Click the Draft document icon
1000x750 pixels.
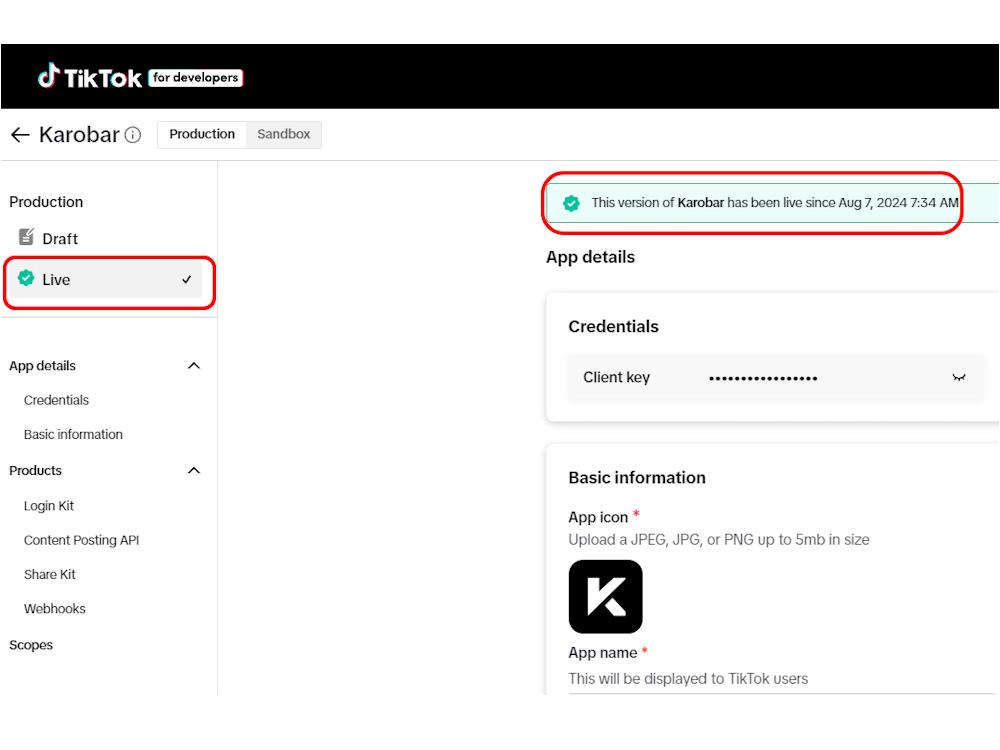[x=26, y=237]
